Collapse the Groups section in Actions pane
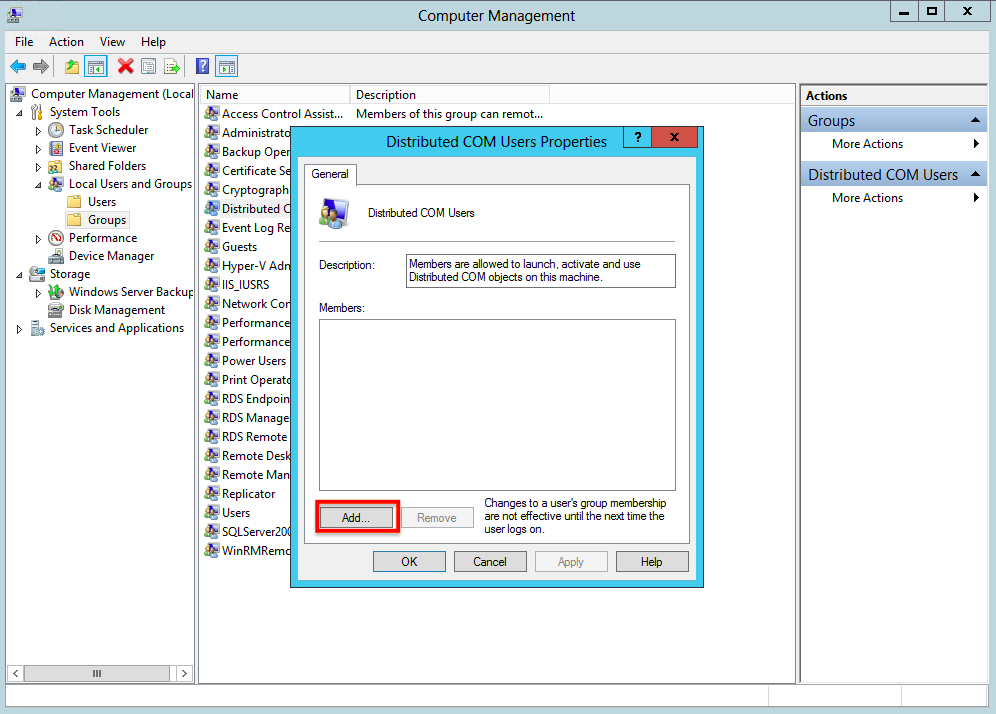Image resolution: width=996 pixels, height=714 pixels. pyautogui.click(x=975, y=120)
